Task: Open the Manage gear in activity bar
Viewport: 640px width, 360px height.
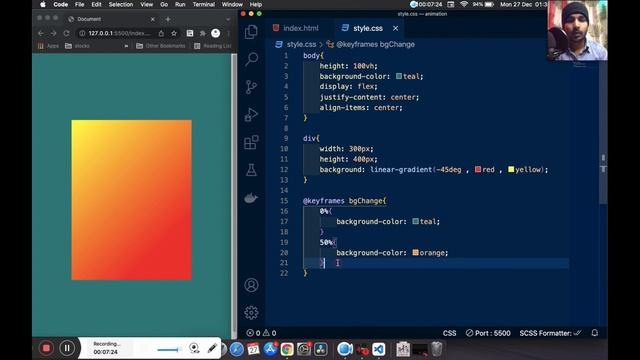Action: pyautogui.click(x=251, y=313)
